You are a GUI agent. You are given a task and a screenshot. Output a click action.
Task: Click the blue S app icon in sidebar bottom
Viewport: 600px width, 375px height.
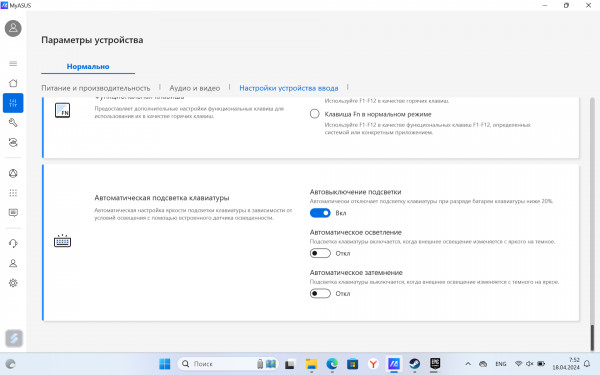(14, 338)
